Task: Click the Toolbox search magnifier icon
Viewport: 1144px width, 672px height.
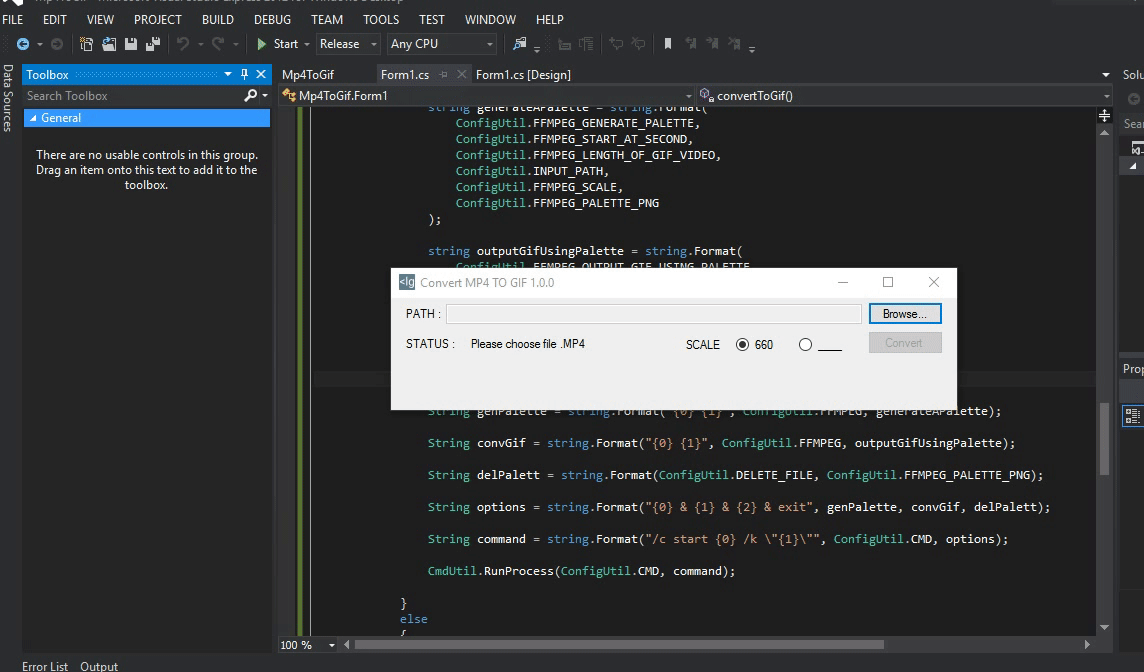Action: pyautogui.click(x=250, y=96)
